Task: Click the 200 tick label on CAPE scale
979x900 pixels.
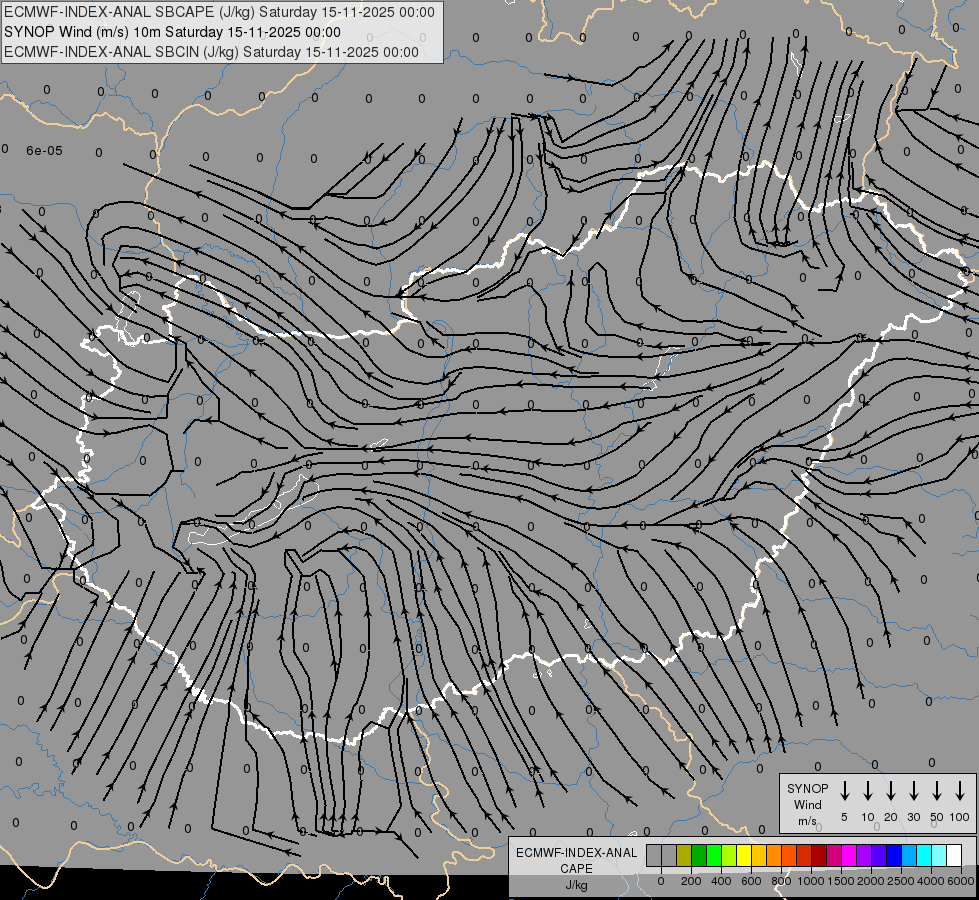Action: tap(691, 881)
